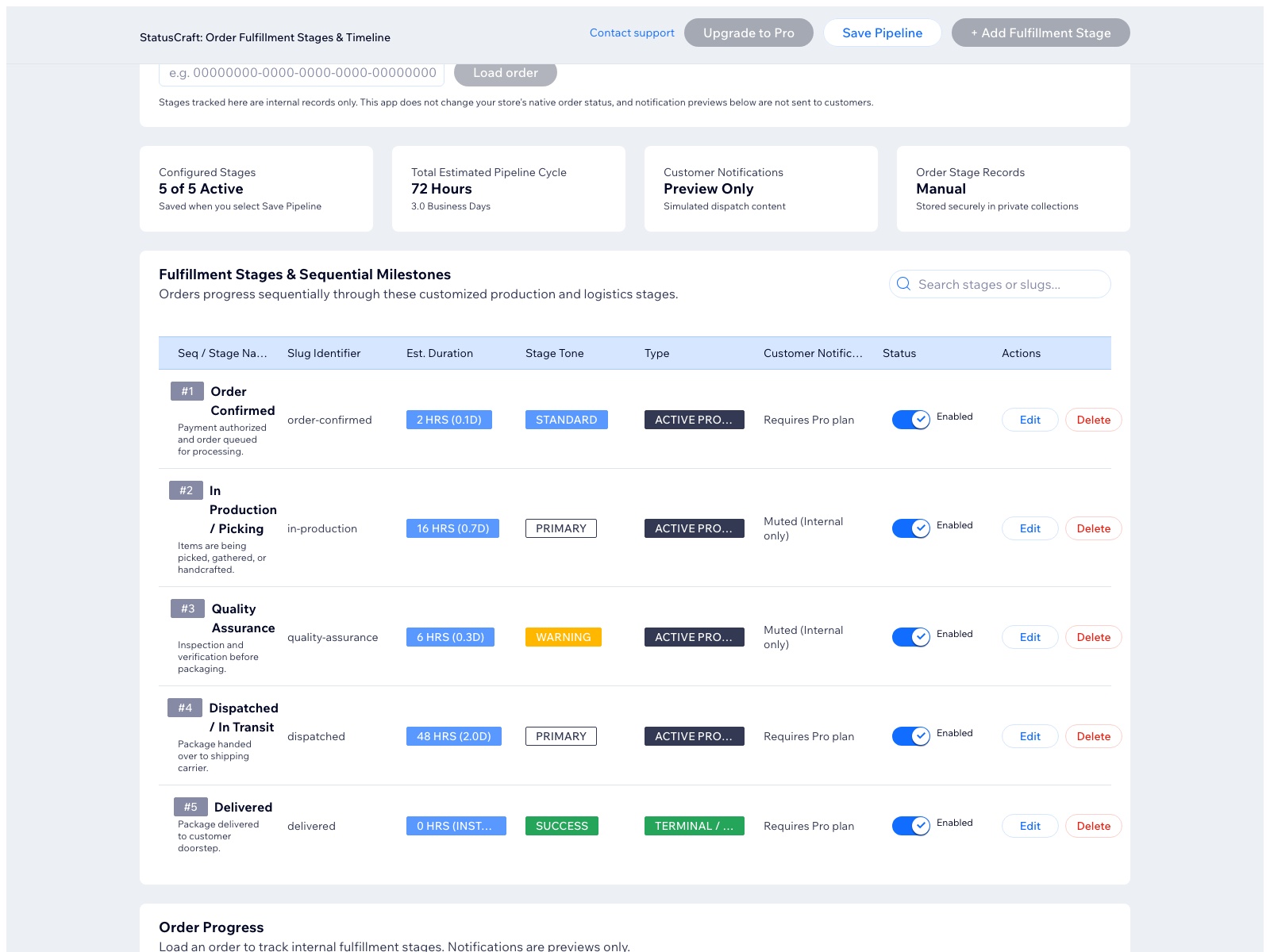Image resolution: width=1270 pixels, height=952 pixels.
Task: Click the Load order button
Action: 506,72
